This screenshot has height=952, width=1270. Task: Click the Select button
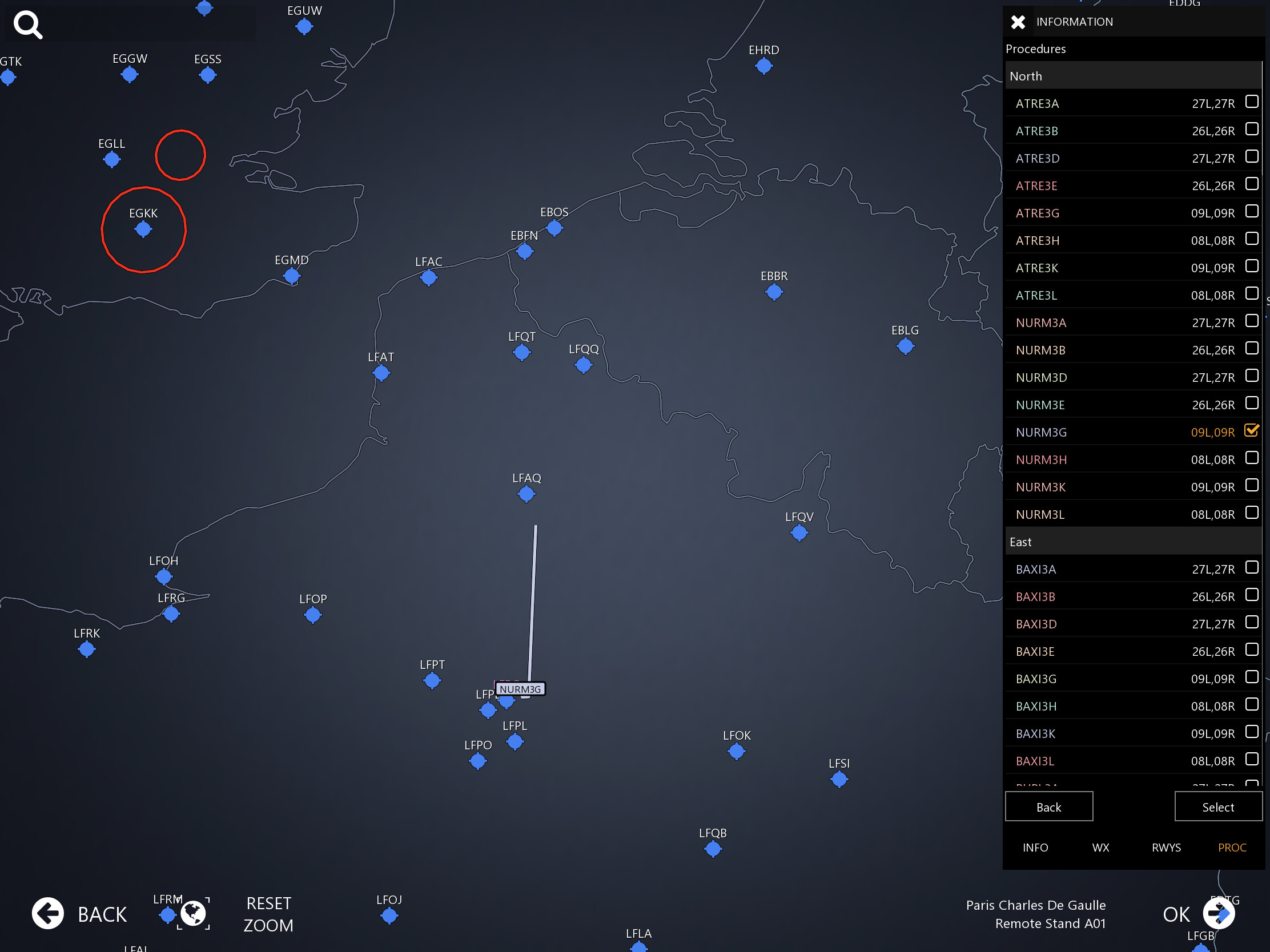[1217, 807]
